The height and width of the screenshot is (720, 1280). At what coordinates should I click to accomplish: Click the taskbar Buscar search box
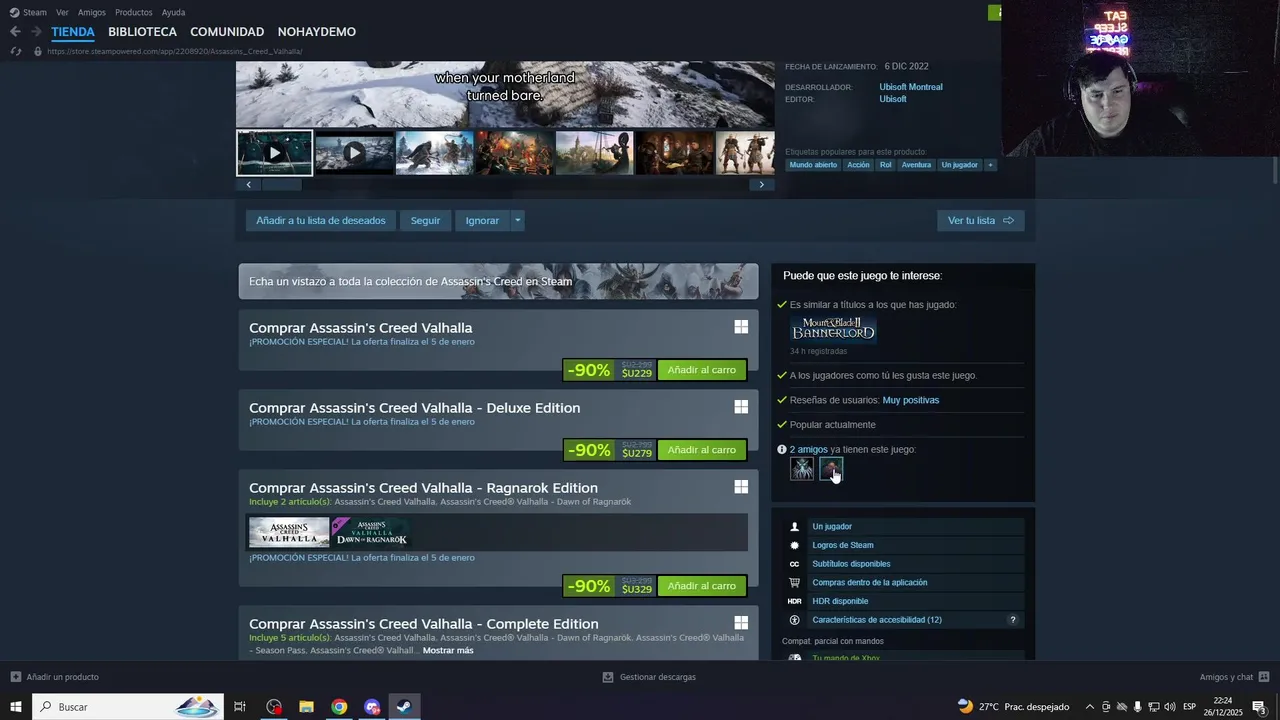(x=128, y=707)
